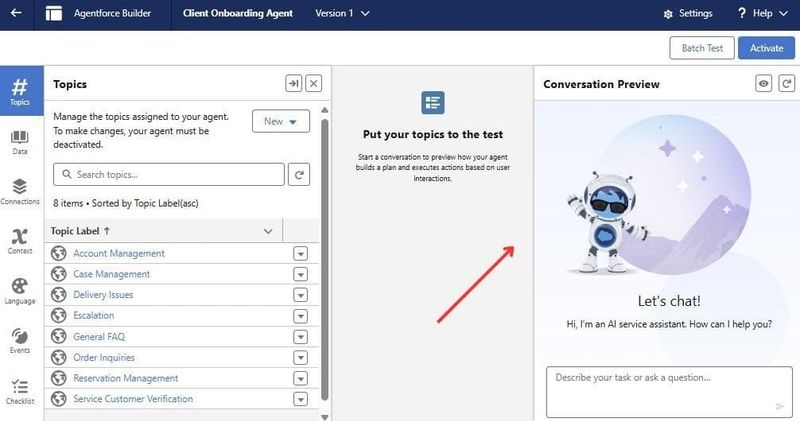Go back using the header arrow

16,13
